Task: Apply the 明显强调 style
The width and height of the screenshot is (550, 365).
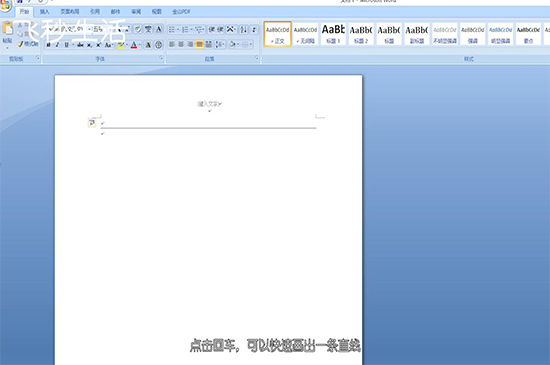Action: tap(501, 34)
